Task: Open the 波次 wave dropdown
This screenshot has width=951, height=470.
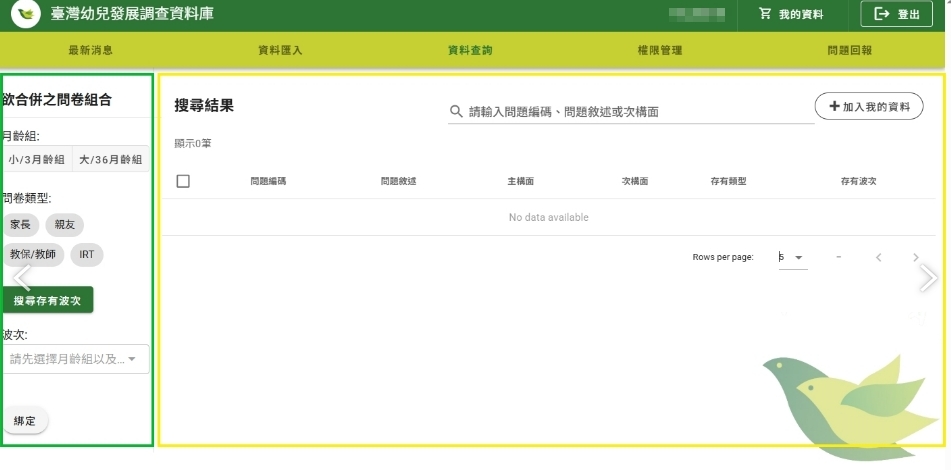Action: tap(76, 359)
